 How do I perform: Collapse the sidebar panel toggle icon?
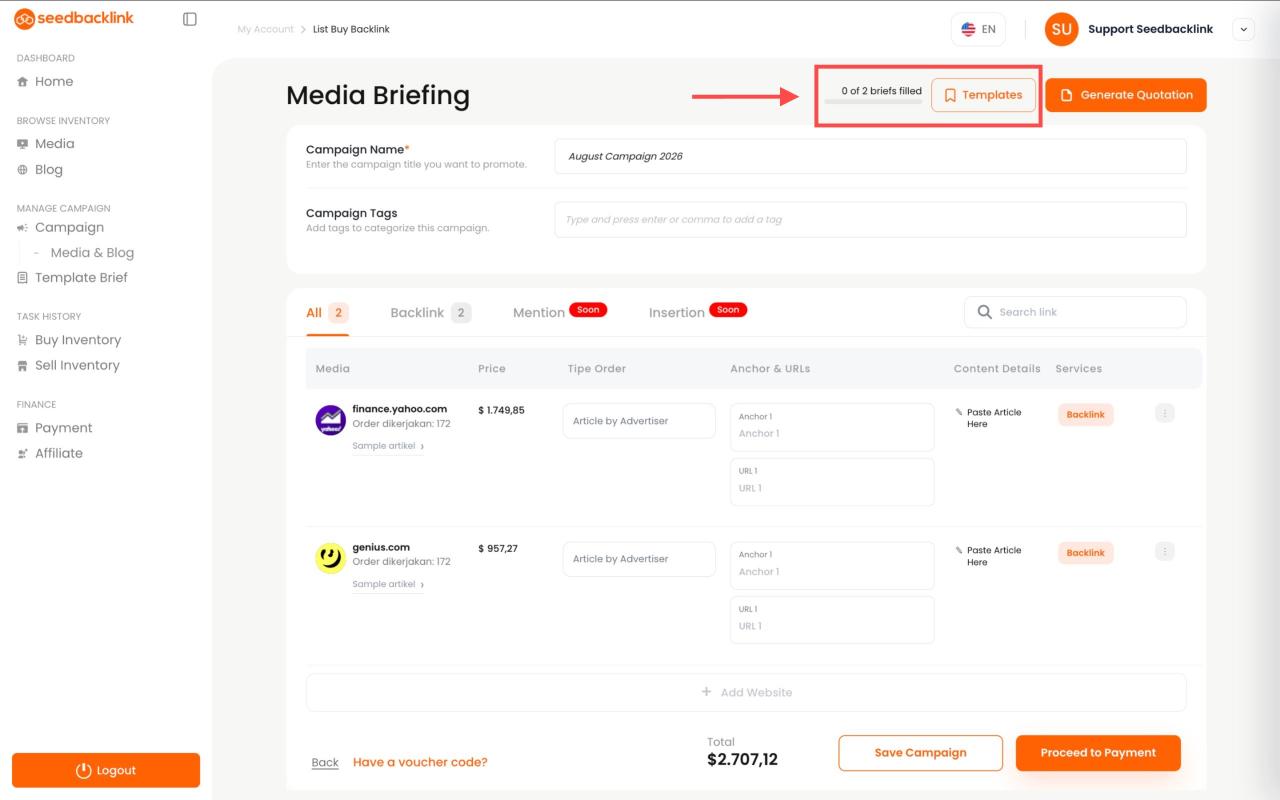190,19
